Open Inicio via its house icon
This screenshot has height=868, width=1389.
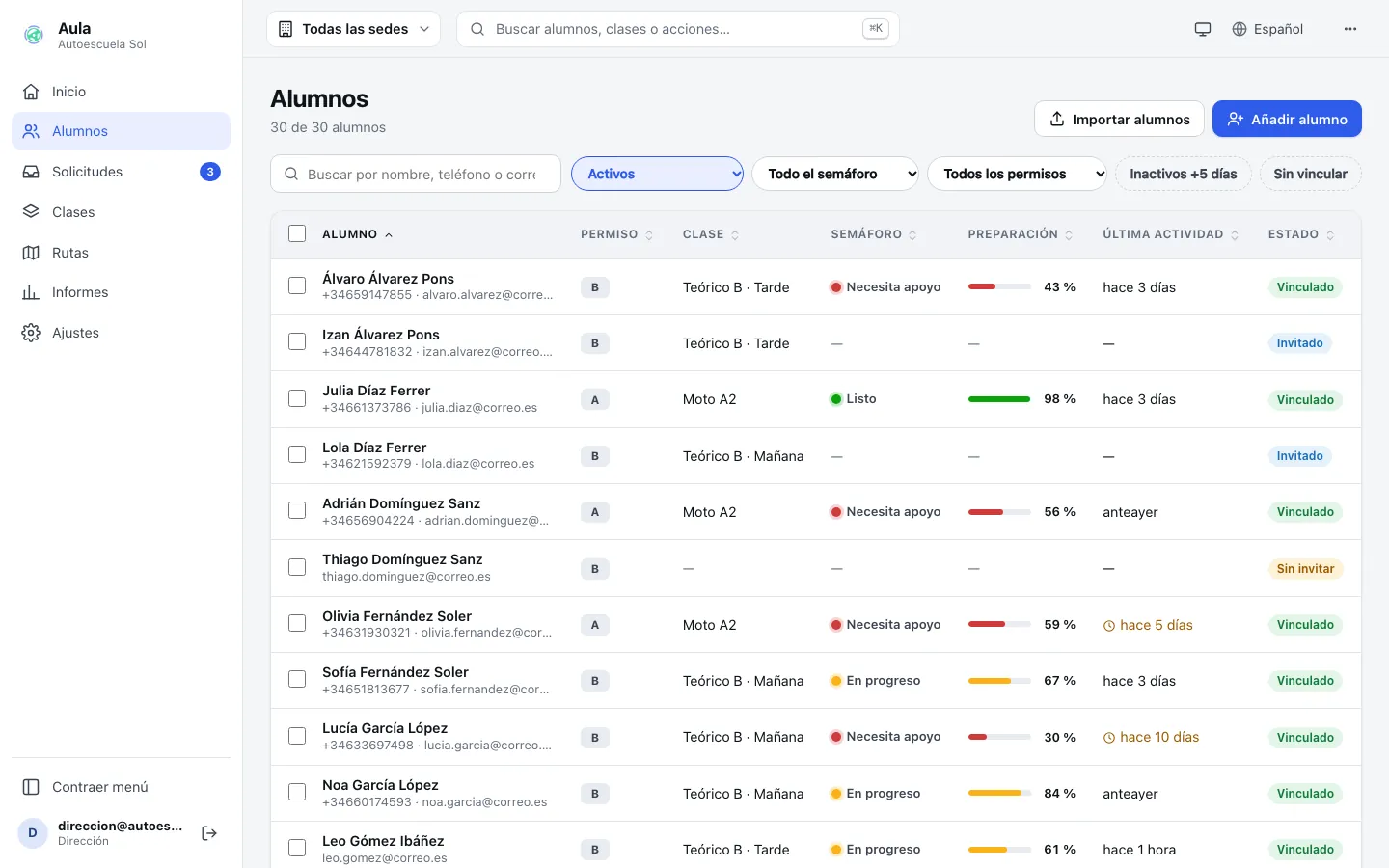pos(31,92)
